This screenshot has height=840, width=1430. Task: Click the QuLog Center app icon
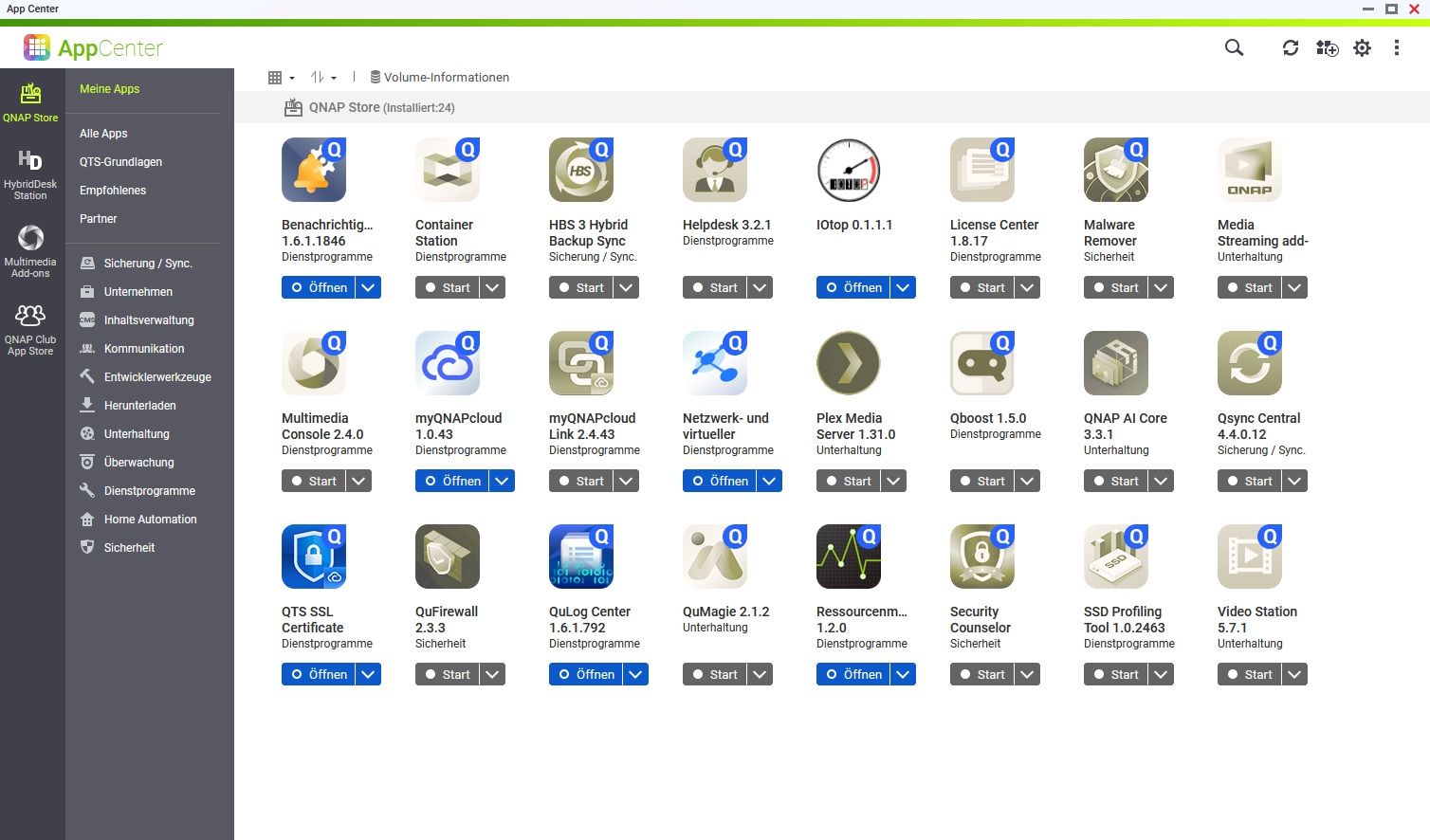pos(581,557)
